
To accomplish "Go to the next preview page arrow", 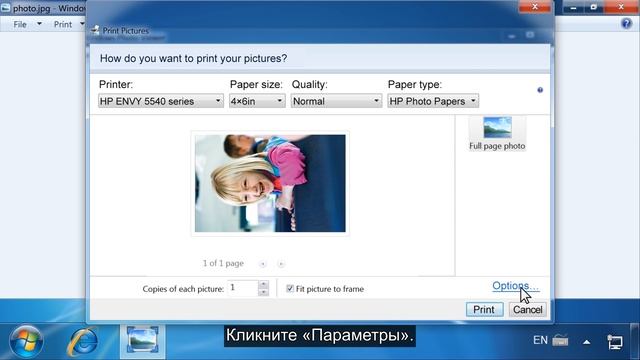I will [281, 264].
